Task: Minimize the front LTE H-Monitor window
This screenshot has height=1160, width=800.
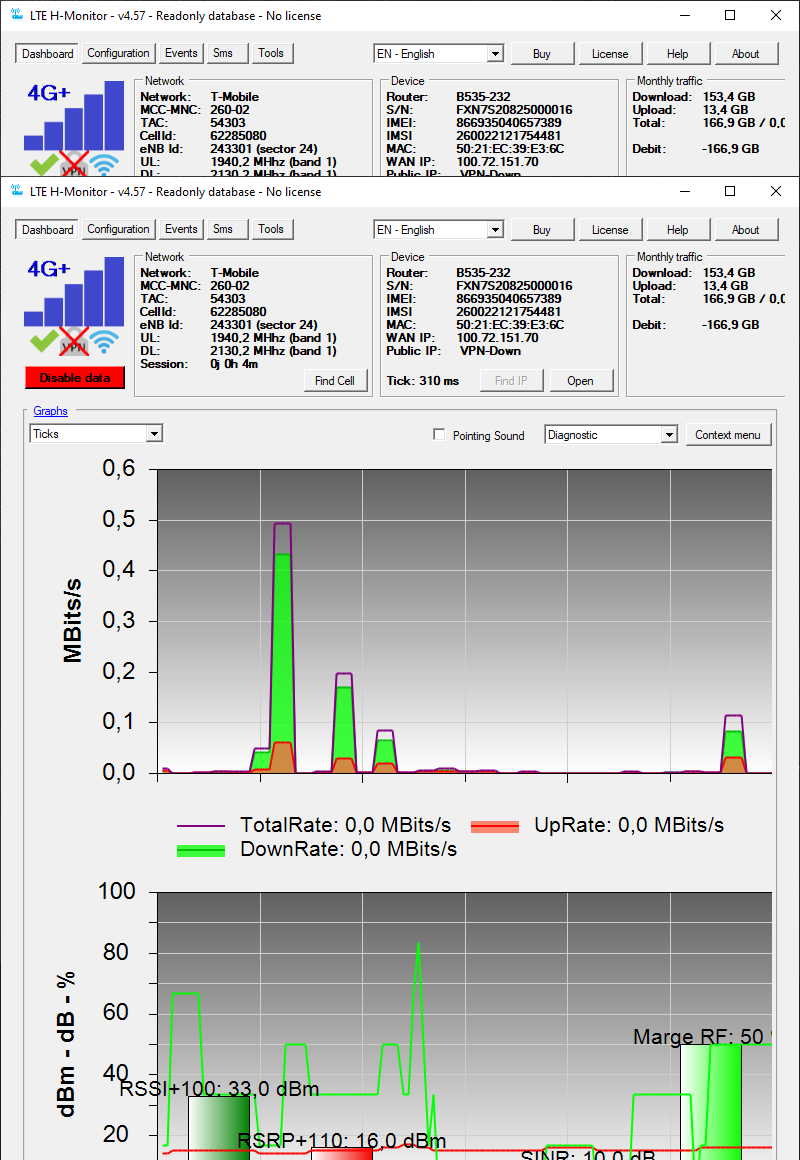Action: (x=685, y=192)
